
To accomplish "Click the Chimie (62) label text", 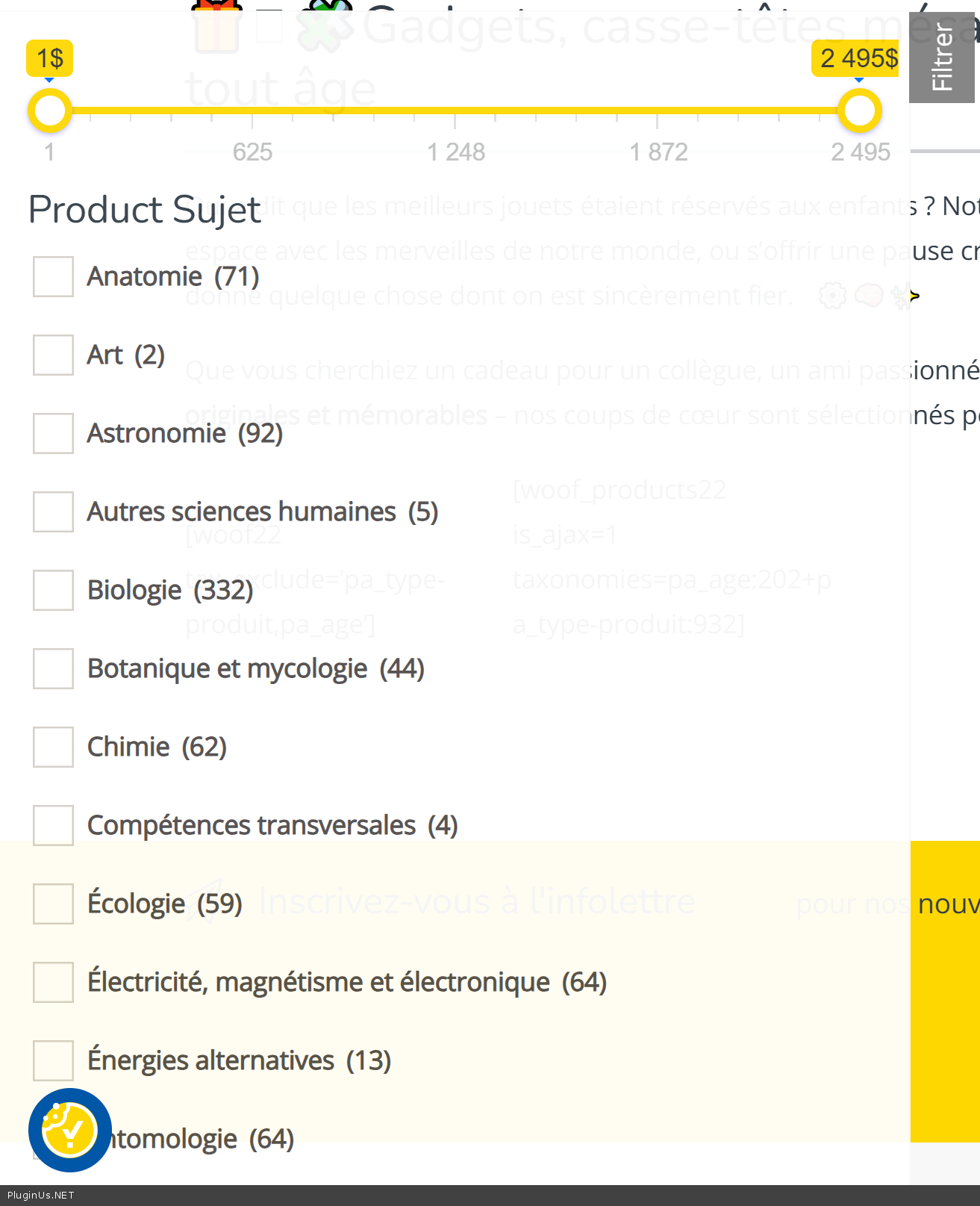I will tap(157, 747).
